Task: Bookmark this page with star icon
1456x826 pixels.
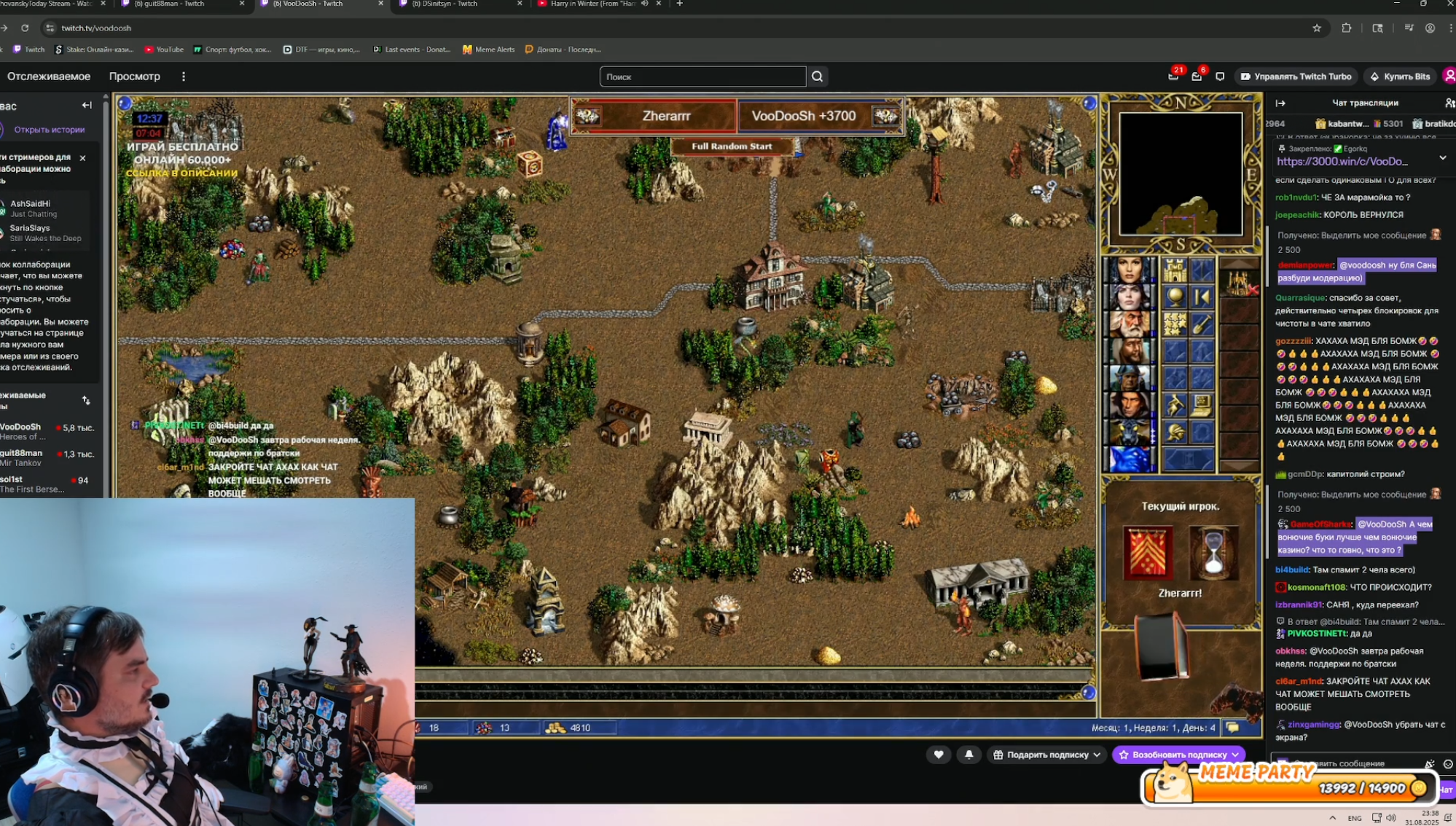Action: [x=1317, y=28]
